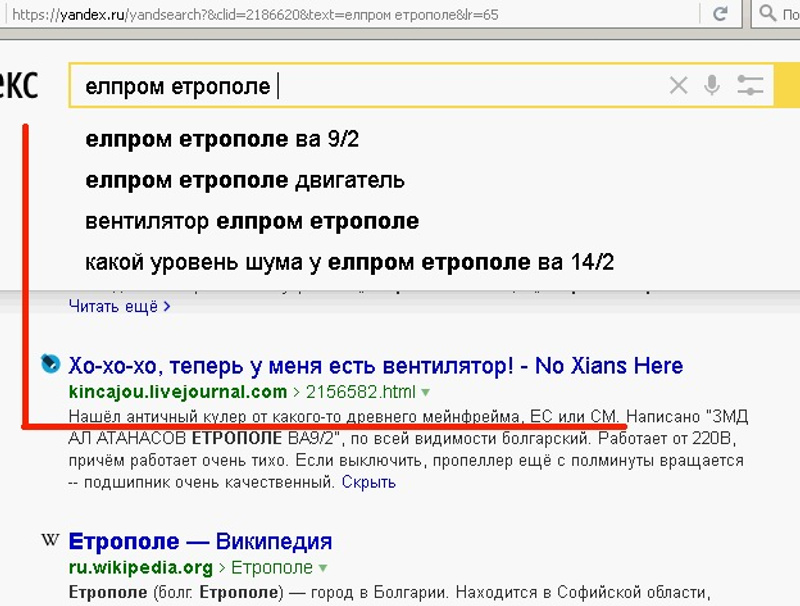Click the kincajou.livejournal.com domain link

tap(178, 391)
